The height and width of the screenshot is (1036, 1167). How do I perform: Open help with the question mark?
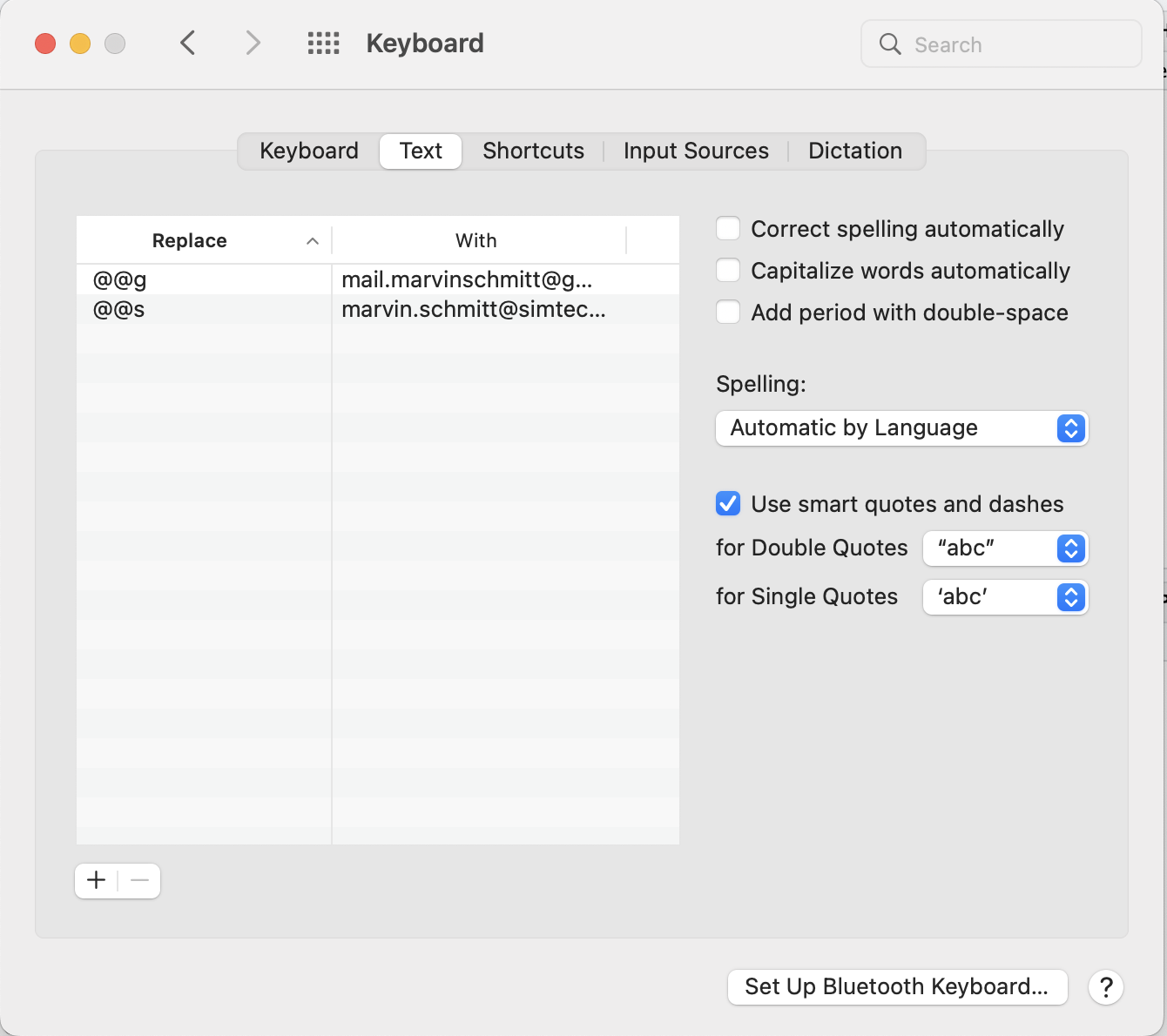point(1106,987)
